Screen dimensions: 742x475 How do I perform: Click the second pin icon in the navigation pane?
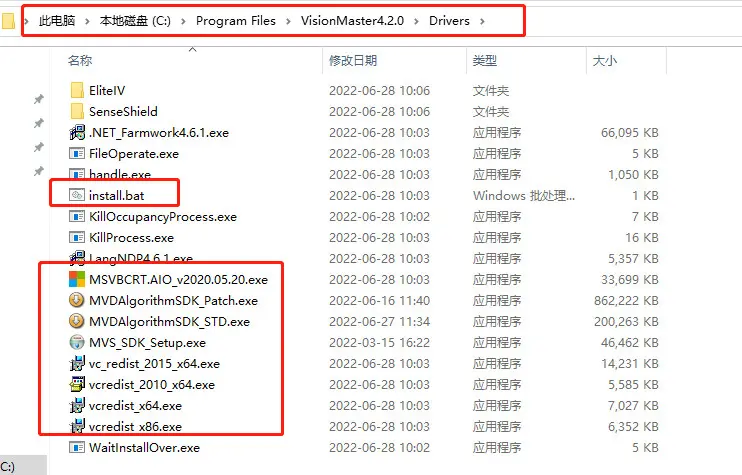click(x=39, y=123)
